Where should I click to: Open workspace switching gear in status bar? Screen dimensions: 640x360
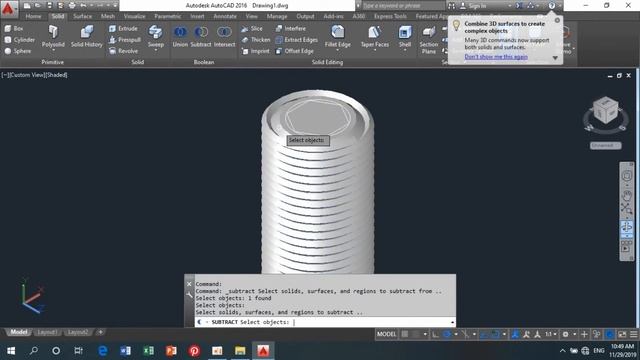[565, 334]
